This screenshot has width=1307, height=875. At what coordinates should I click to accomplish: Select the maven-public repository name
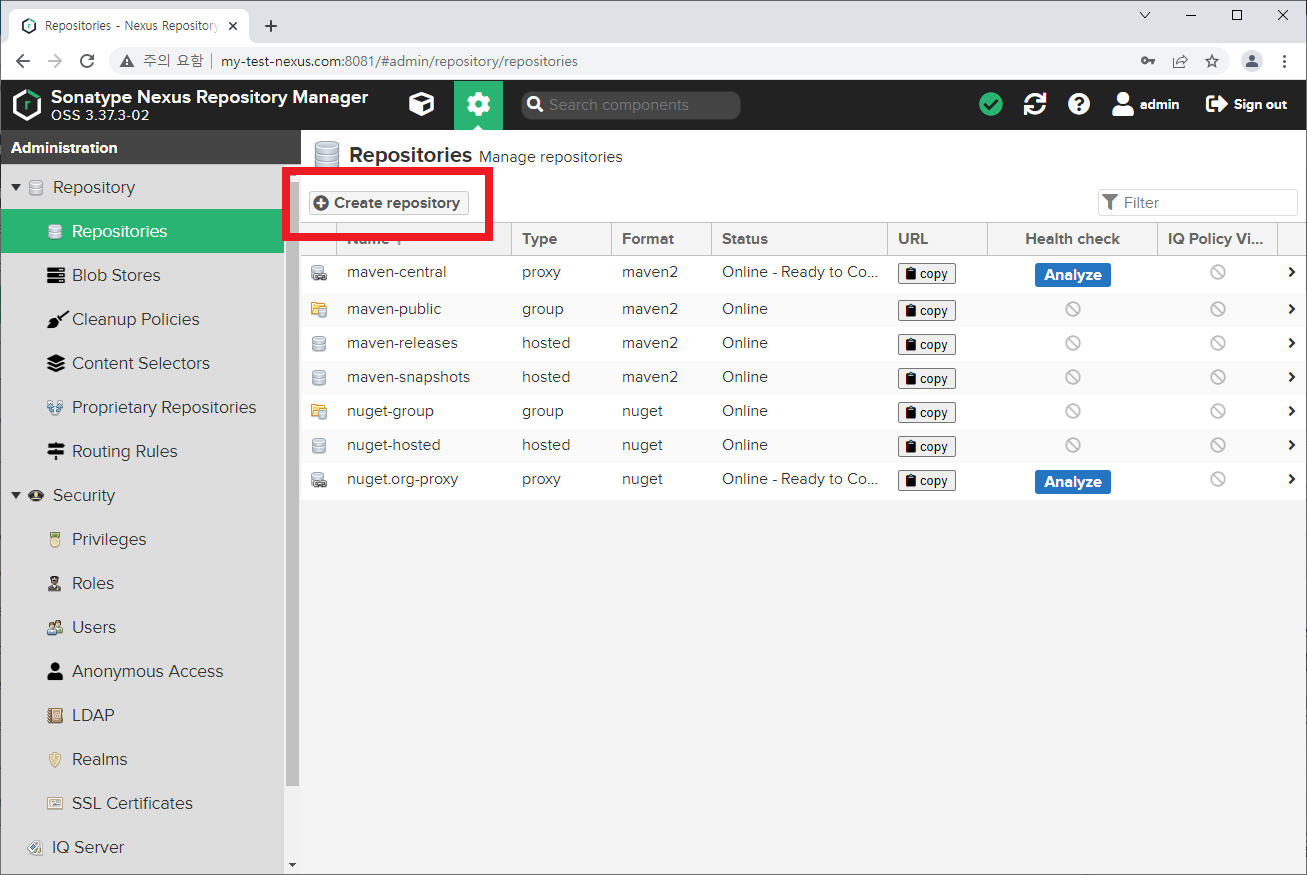pyautogui.click(x=394, y=309)
